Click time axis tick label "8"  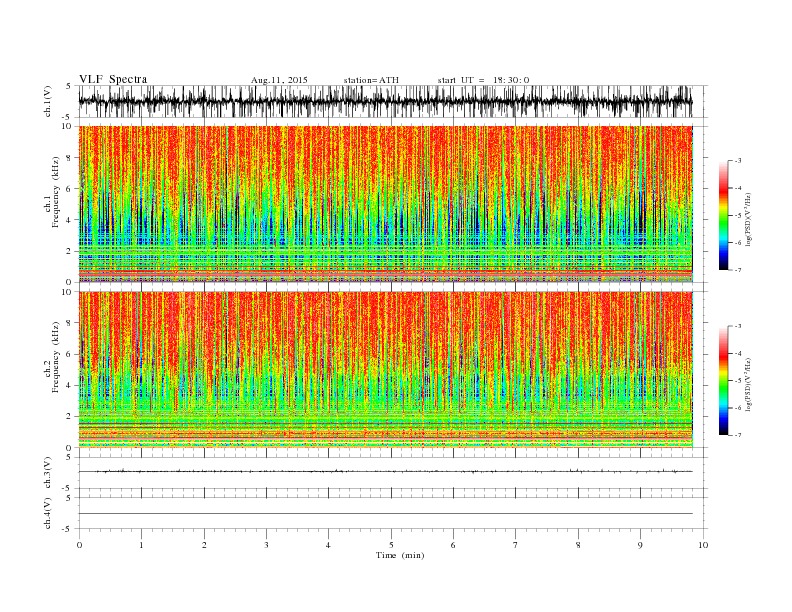click(x=578, y=545)
